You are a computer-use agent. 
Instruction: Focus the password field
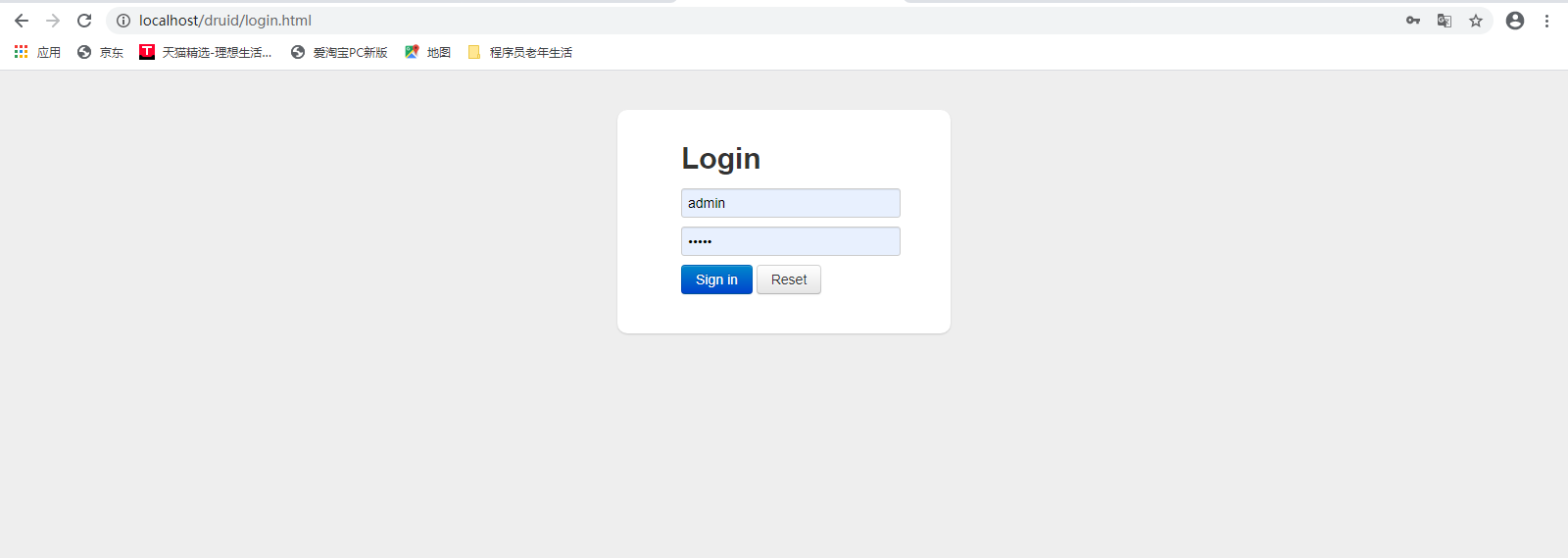tap(791, 241)
